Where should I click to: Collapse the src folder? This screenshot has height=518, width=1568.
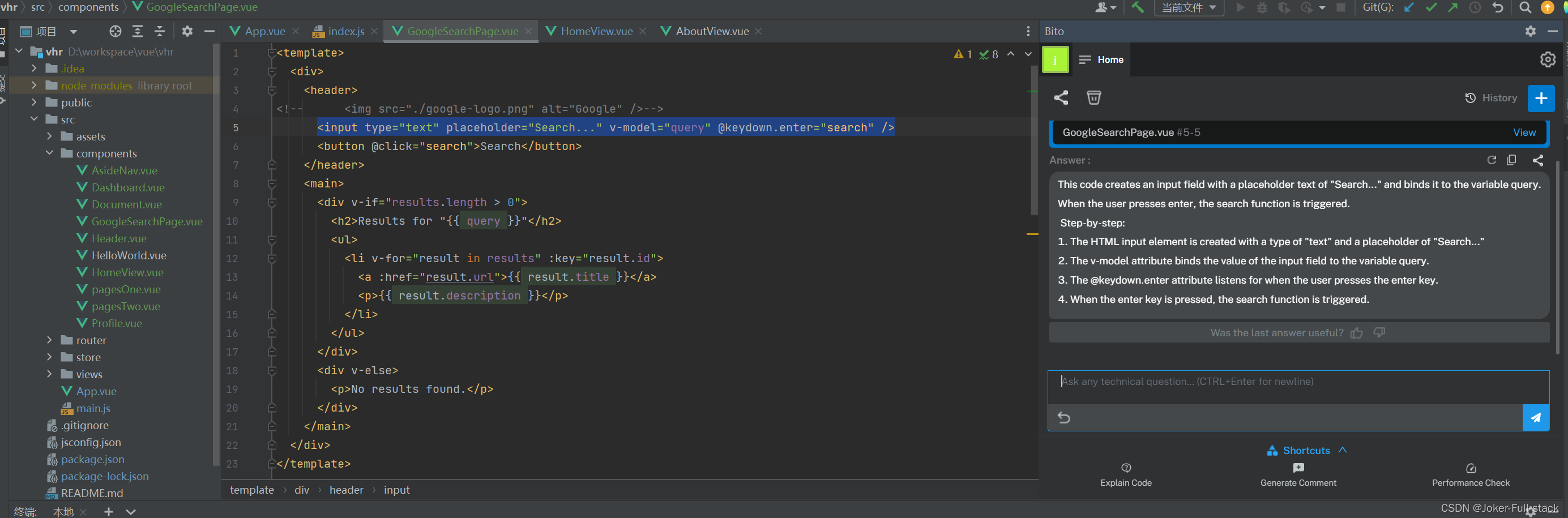coord(34,119)
